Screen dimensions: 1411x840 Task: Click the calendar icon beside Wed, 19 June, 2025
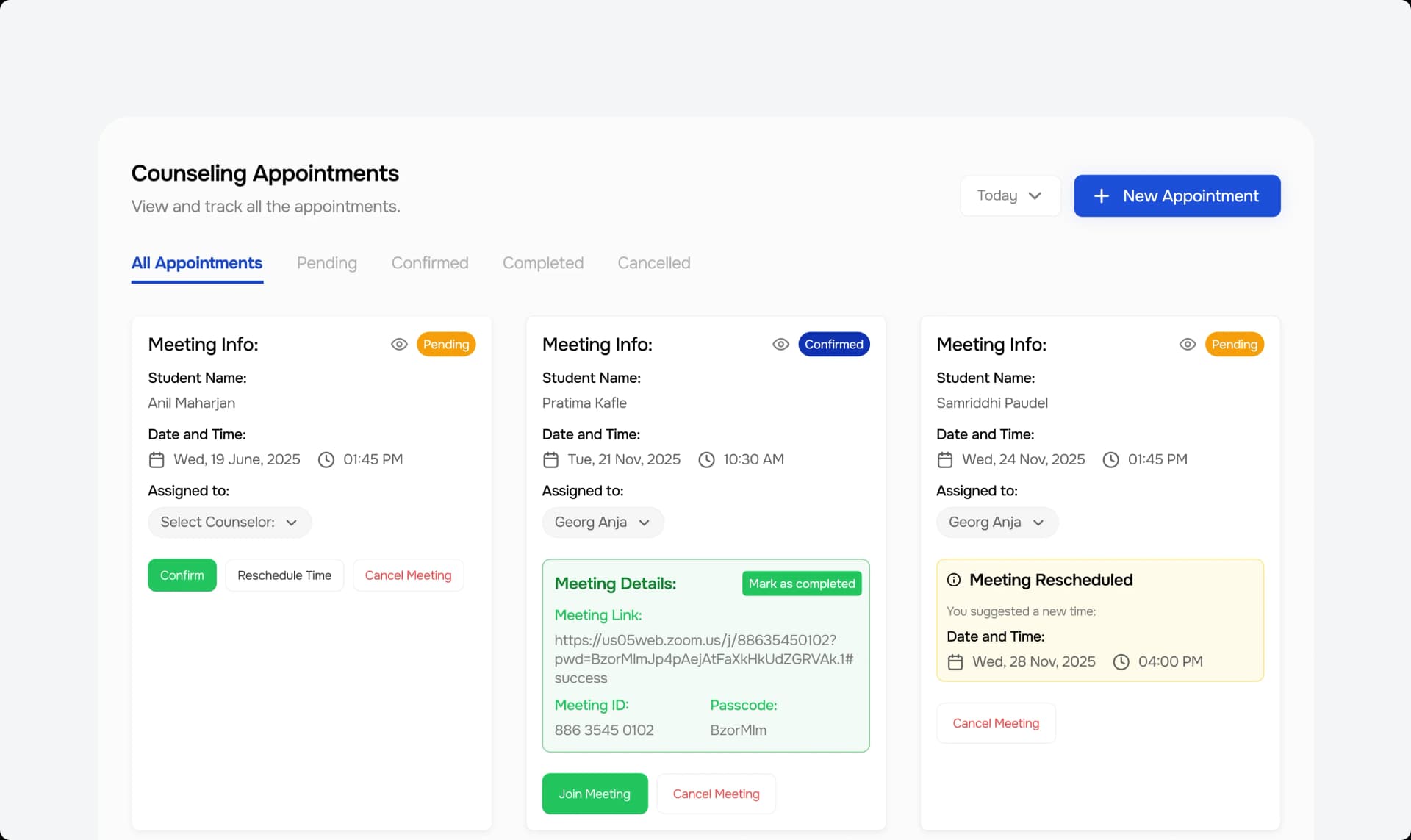[x=156, y=459]
